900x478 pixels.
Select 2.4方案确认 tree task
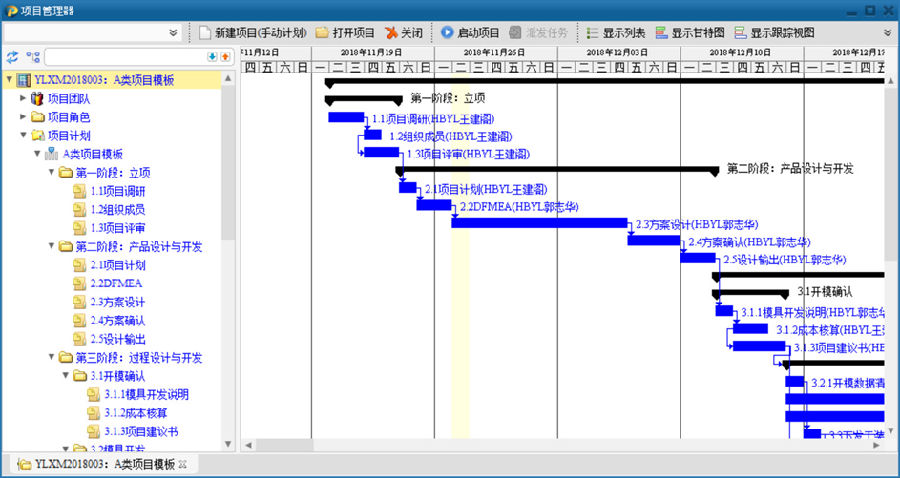118,320
